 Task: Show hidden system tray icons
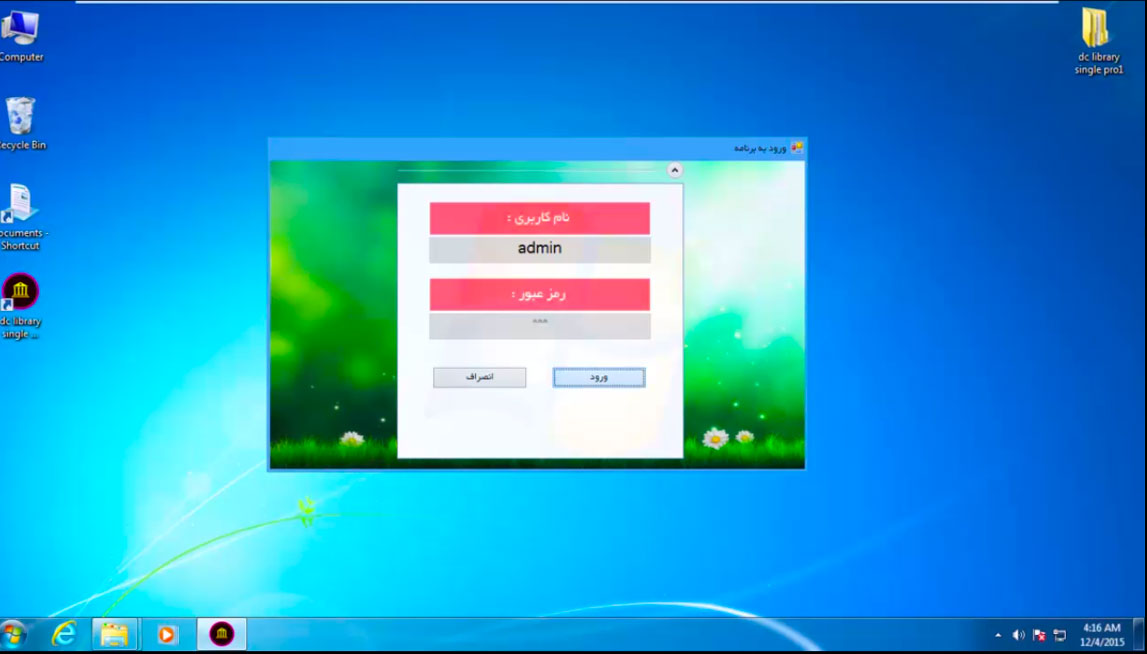click(x=999, y=635)
